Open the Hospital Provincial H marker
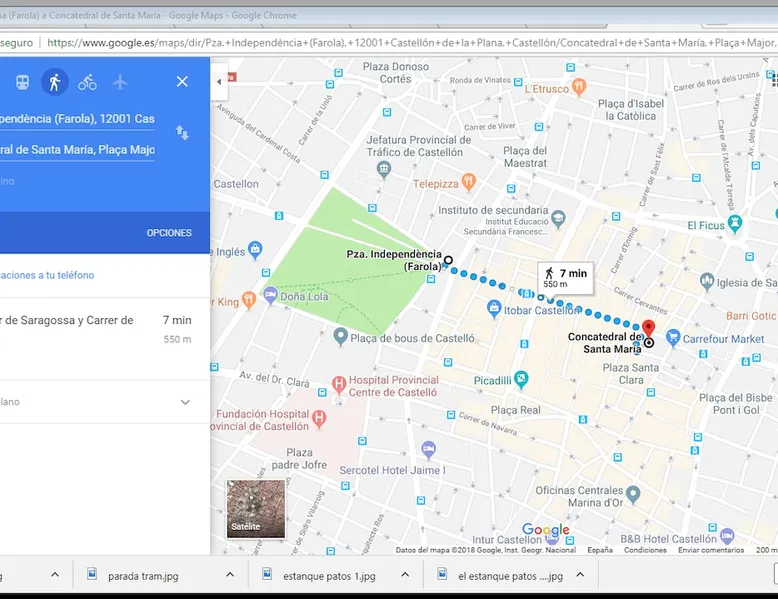This screenshot has width=778, height=599. pyautogui.click(x=339, y=384)
